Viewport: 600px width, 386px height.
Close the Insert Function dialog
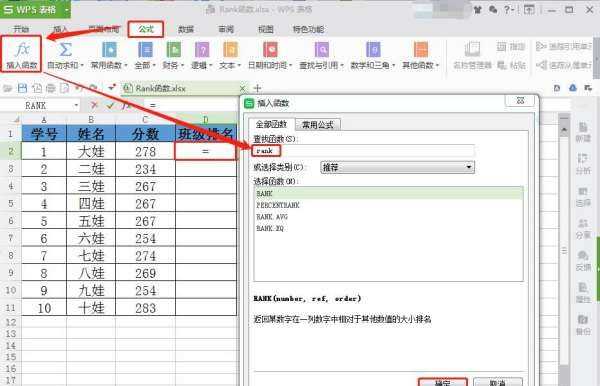coord(520,101)
